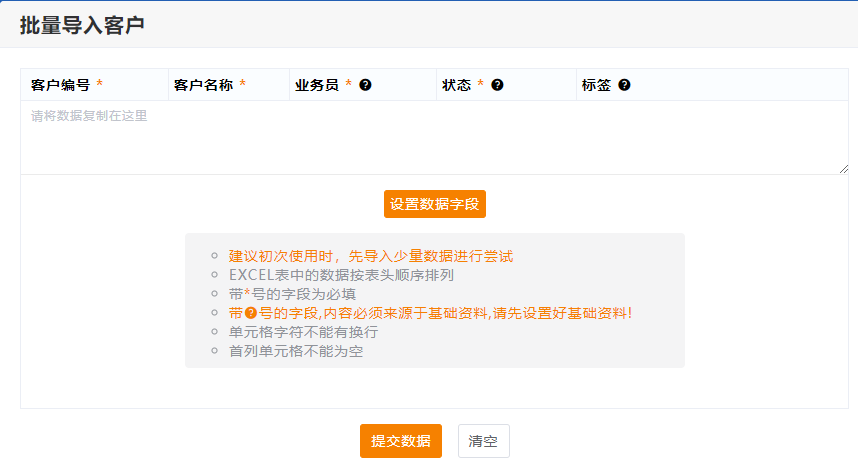Click the tip about EXCEL表 header order
858x472 pixels.
(x=341, y=275)
